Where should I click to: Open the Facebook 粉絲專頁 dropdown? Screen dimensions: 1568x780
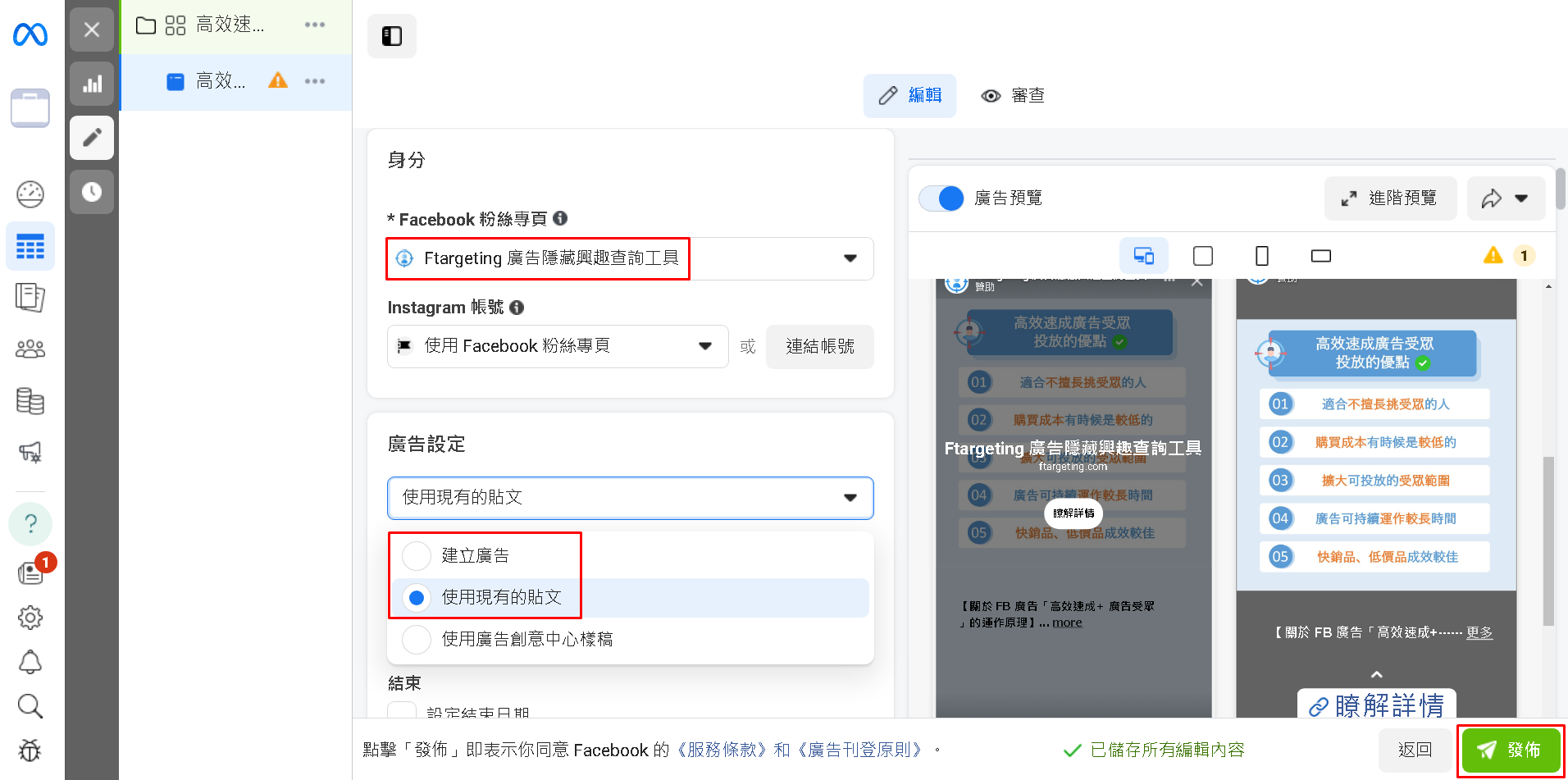tap(631, 258)
